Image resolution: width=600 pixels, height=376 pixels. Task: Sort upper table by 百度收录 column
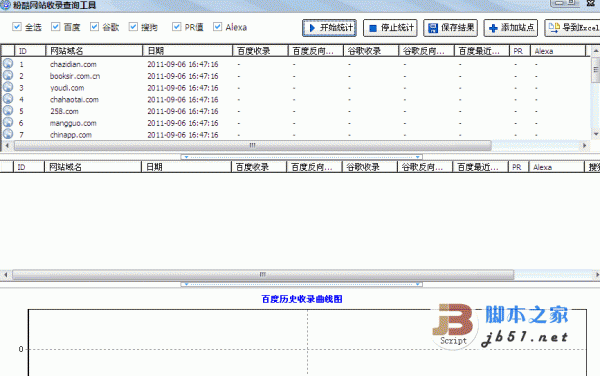coord(260,51)
